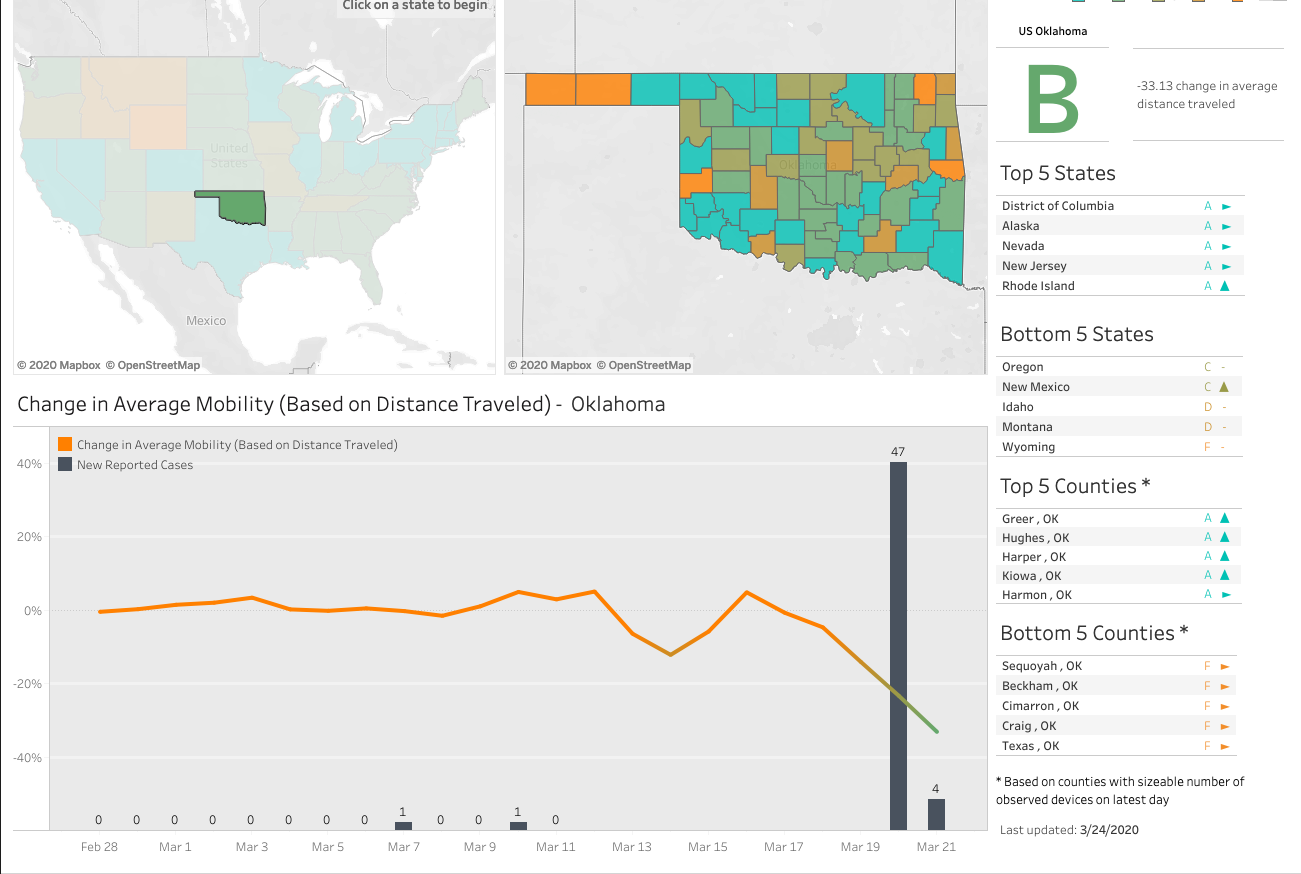Click the A grade letter for District of Columbia

[x=1208, y=206]
